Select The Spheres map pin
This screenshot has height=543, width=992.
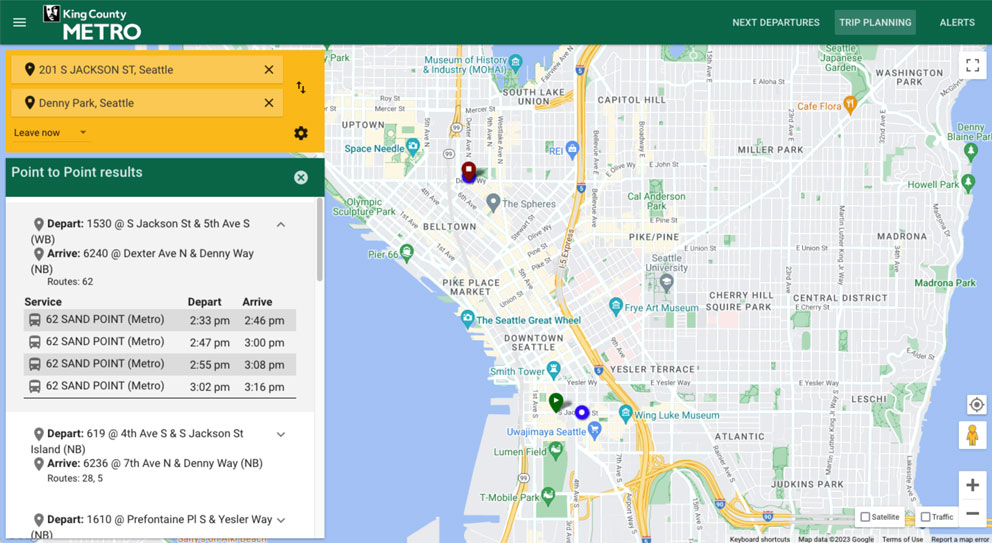point(493,203)
